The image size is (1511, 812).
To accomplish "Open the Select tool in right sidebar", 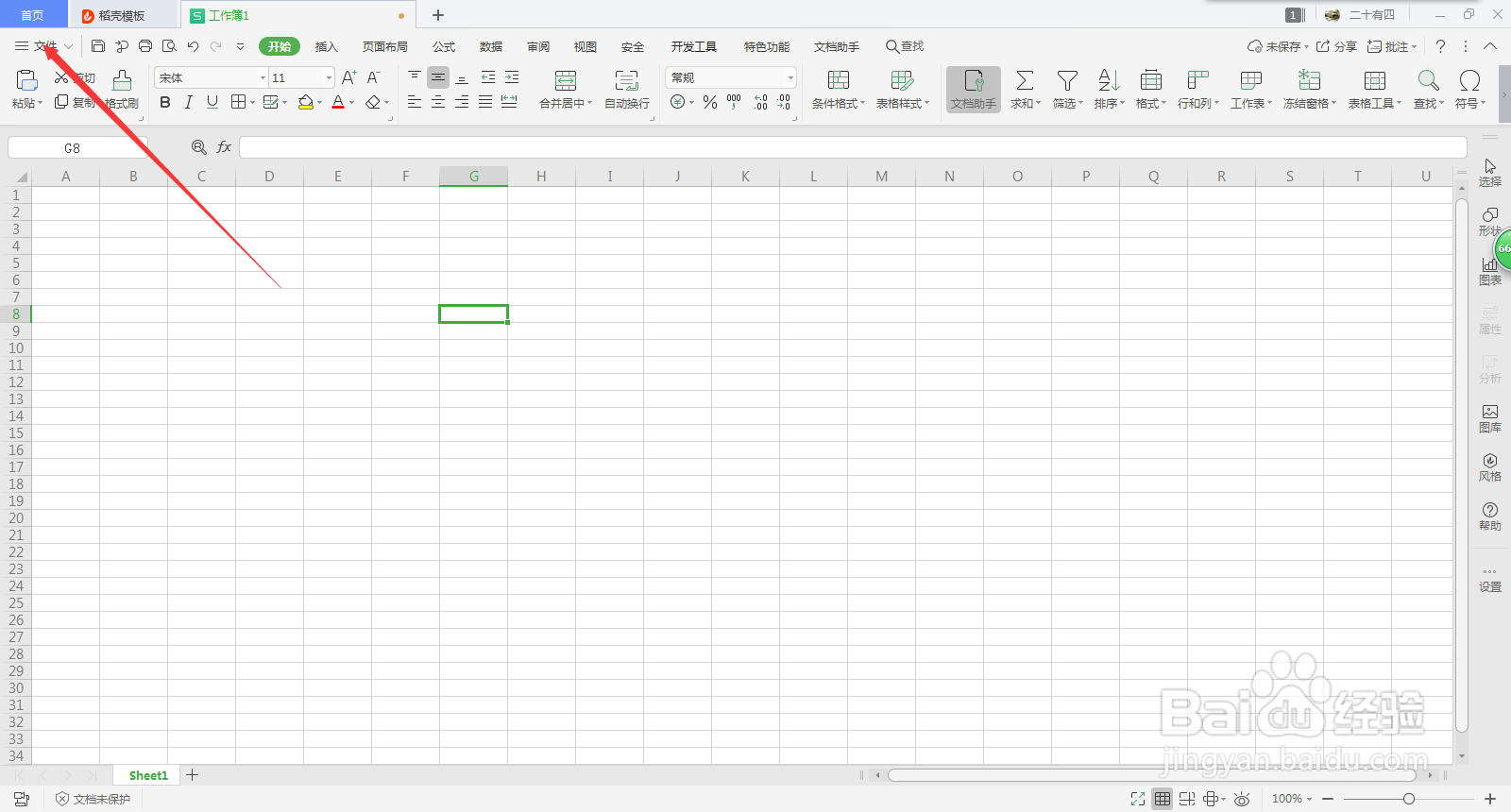I will [x=1490, y=173].
